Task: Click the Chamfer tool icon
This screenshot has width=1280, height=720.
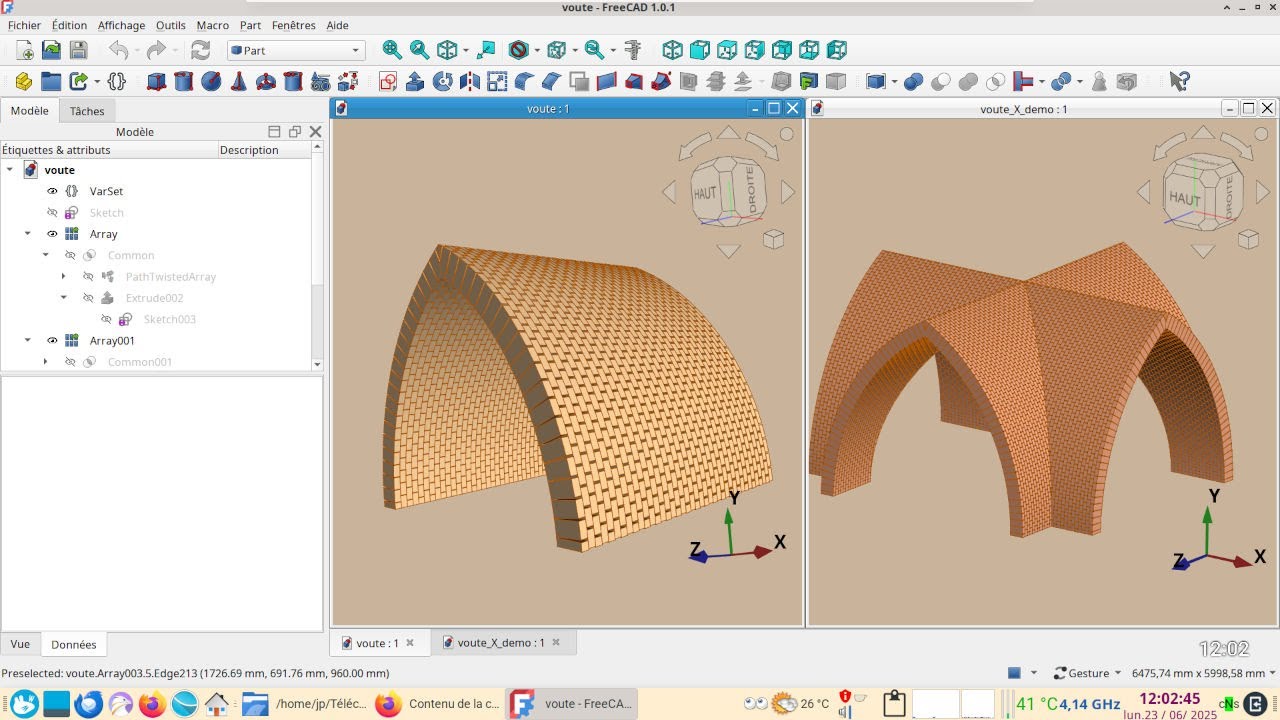Action: click(x=551, y=81)
